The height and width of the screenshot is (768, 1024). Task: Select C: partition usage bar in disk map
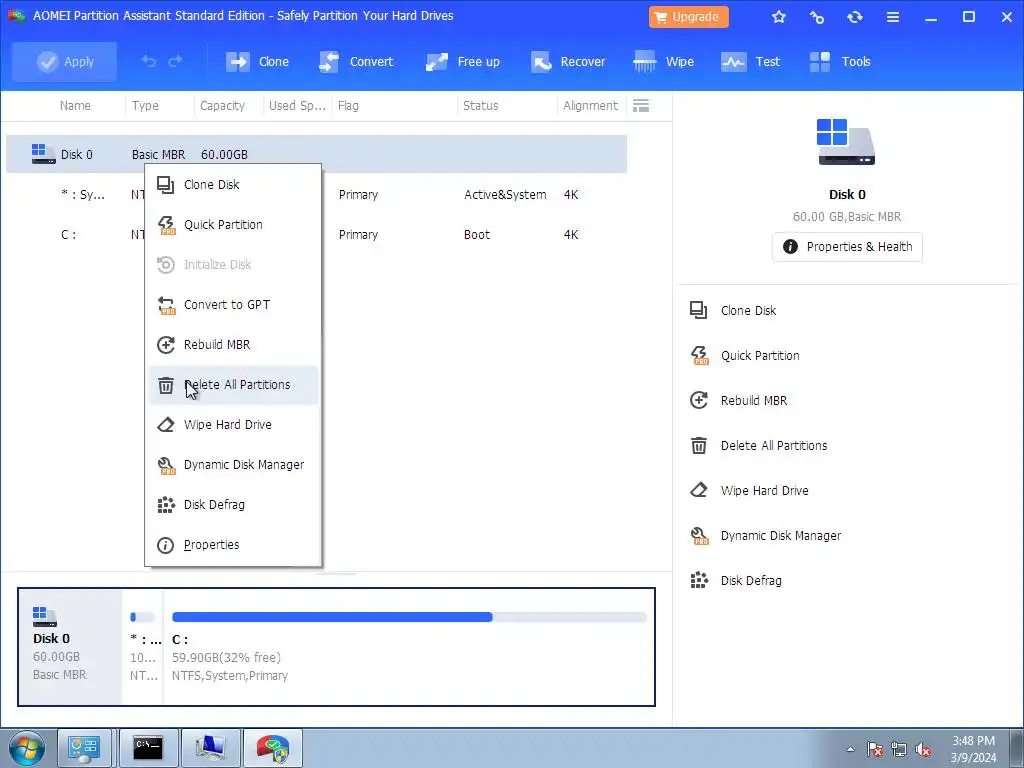point(409,617)
